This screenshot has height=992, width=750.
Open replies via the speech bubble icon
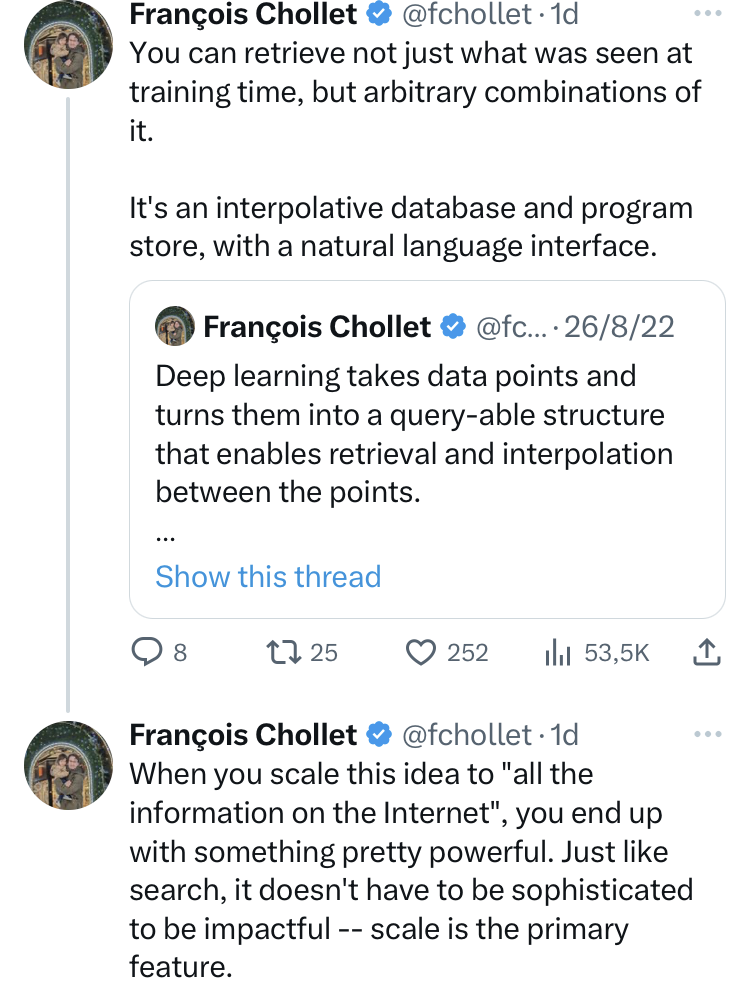point(147,652)
